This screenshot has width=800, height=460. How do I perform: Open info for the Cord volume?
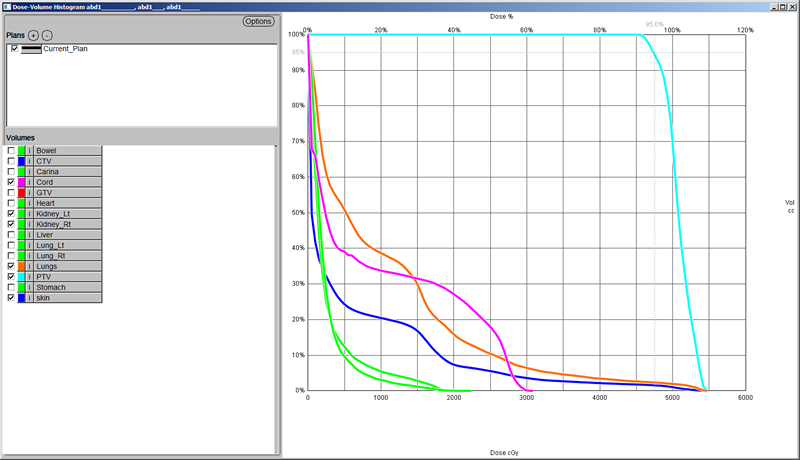[x=30, y=183]
